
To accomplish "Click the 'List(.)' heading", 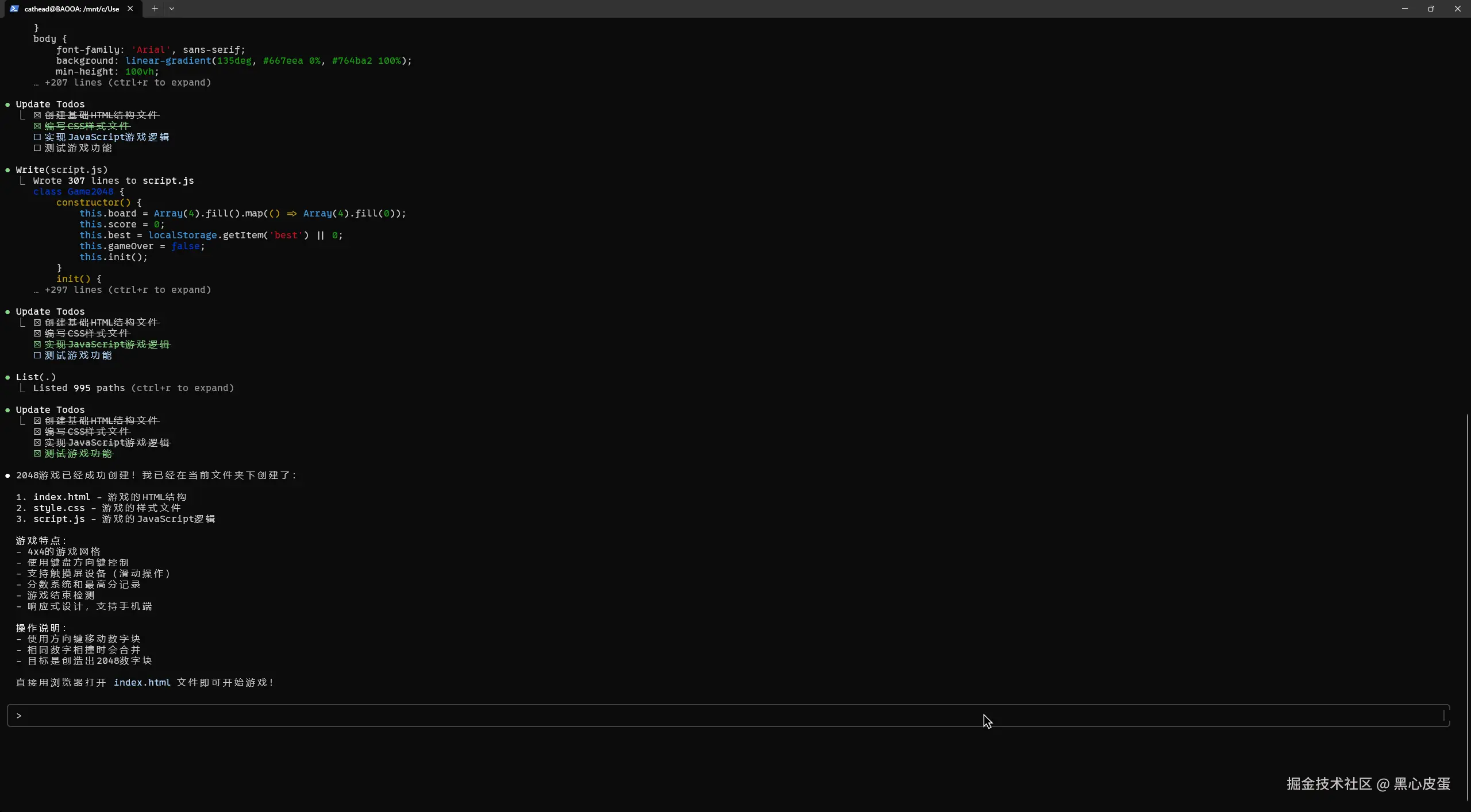I will (x=36, y=377).
